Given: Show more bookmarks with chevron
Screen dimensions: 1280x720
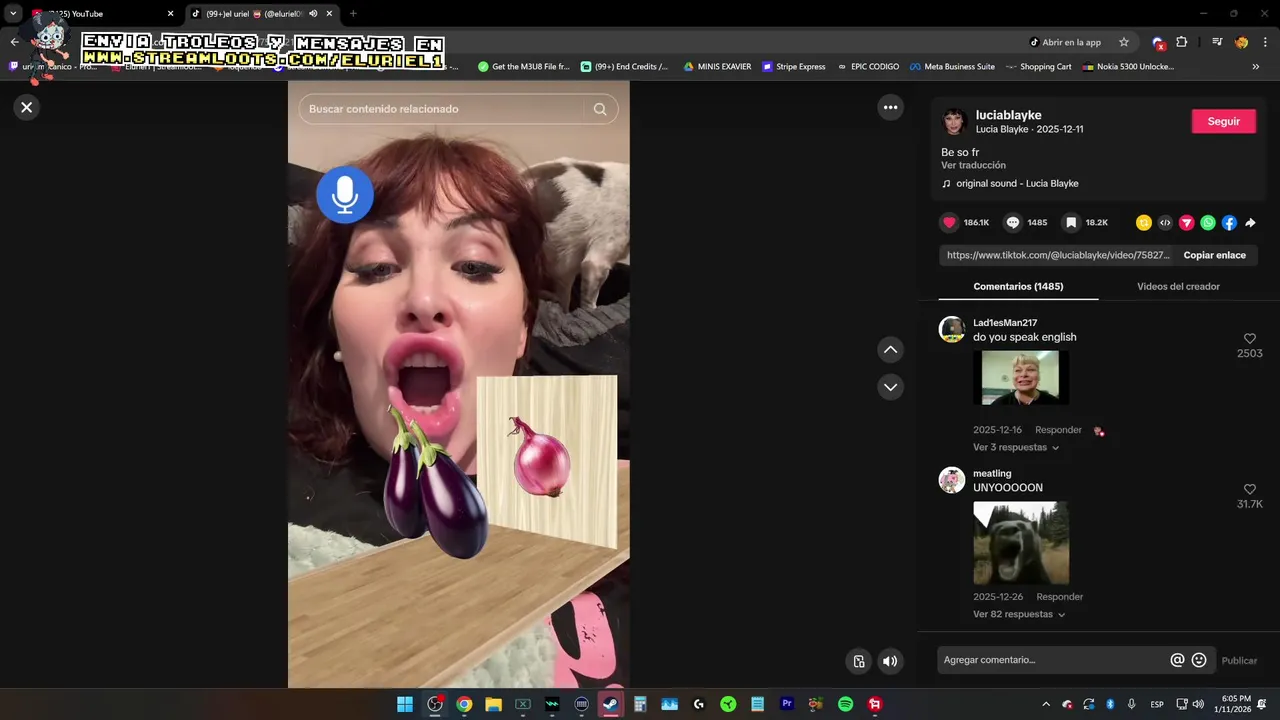Looking at the screenshot, I should (1256, 67).
